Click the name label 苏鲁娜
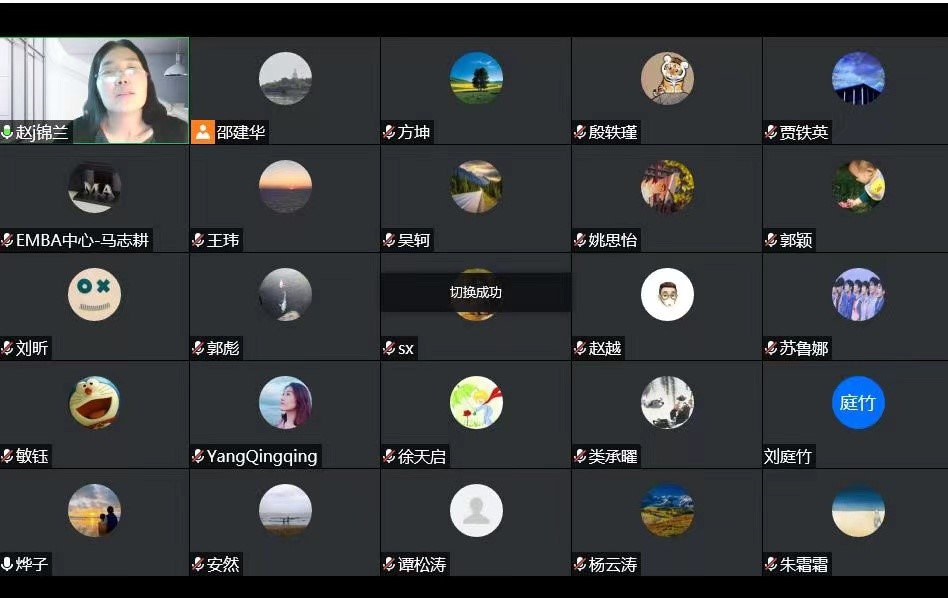Viewport: 948px width, 598px height. click(804, 348)
